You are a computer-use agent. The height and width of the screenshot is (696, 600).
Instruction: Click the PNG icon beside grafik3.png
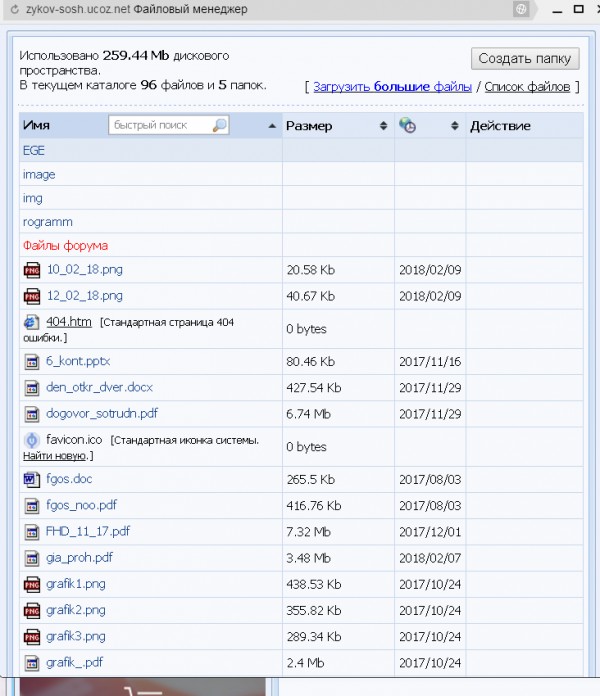point(32,637)
